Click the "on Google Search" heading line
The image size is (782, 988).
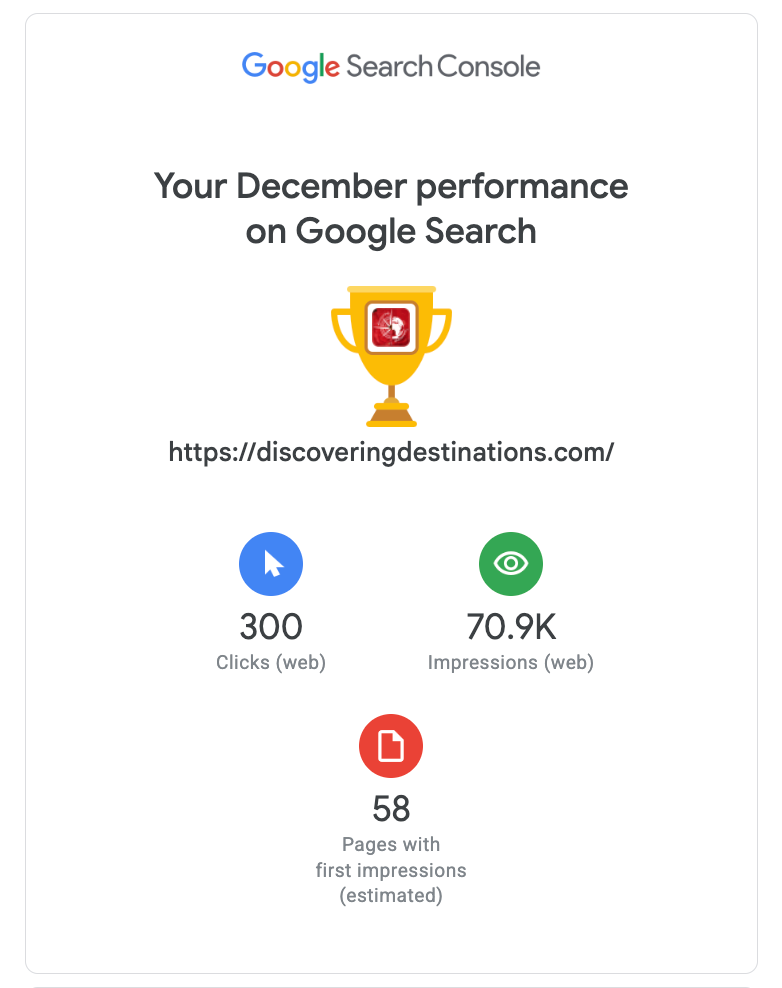(x=391, y=231)
